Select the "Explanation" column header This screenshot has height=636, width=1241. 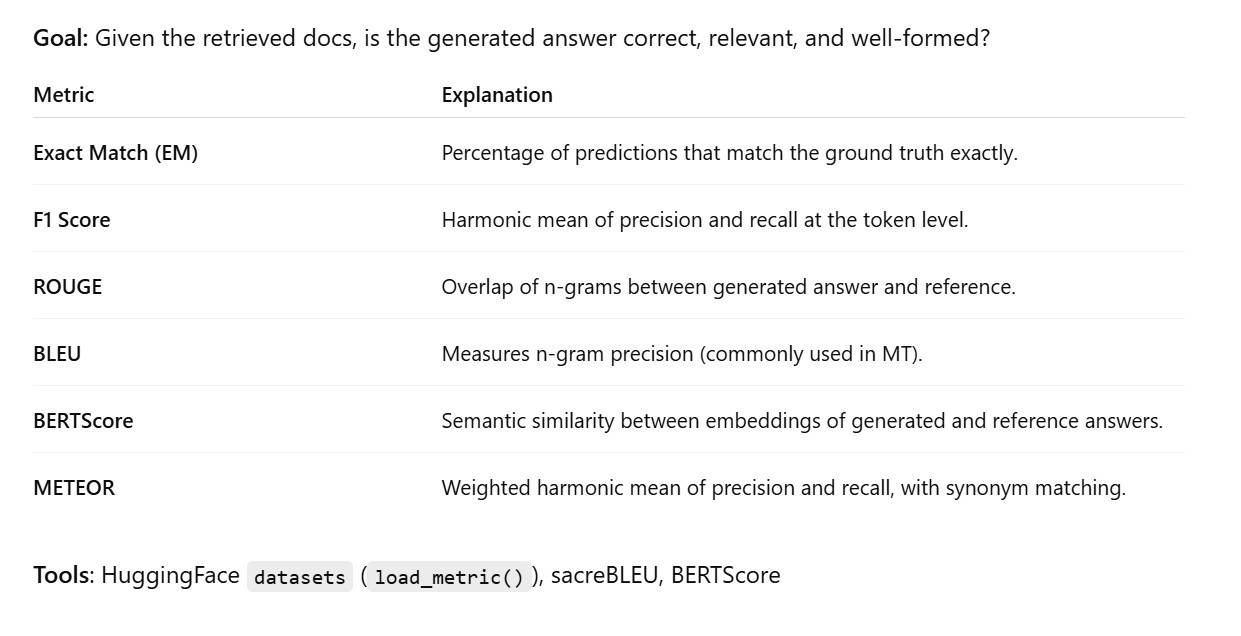click(497, 95)
